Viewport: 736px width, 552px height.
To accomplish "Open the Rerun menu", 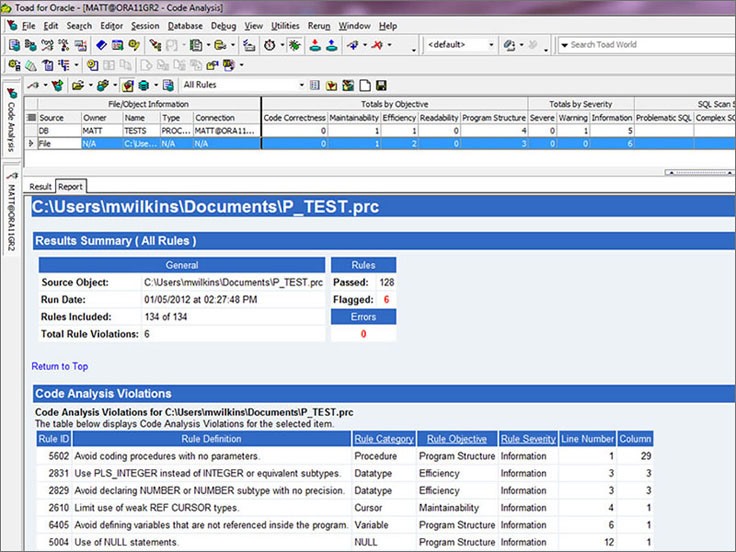I will [x=319, y=26].
